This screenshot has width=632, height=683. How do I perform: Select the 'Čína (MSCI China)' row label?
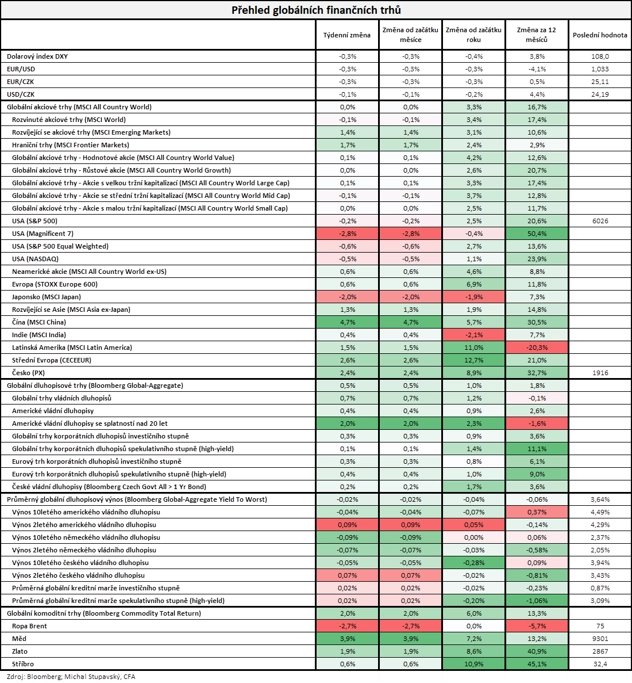point(39,322)
